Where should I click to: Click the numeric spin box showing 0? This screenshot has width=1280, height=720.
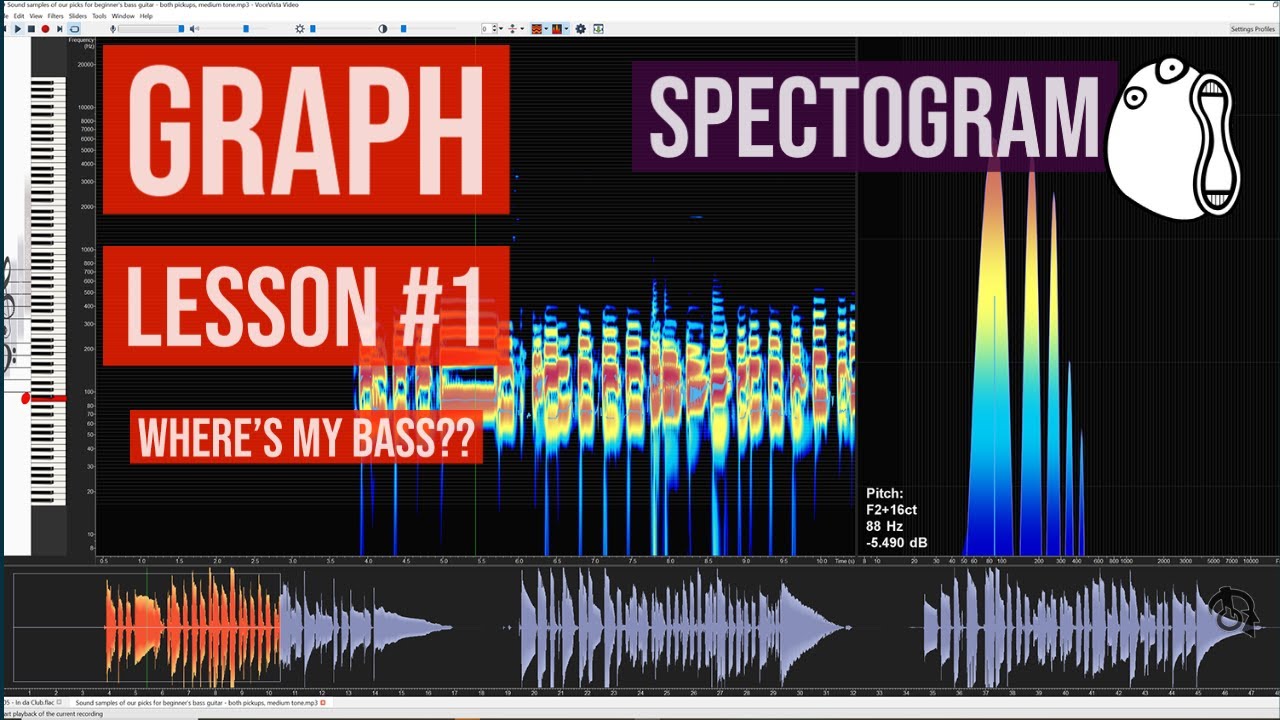(489, 29)
